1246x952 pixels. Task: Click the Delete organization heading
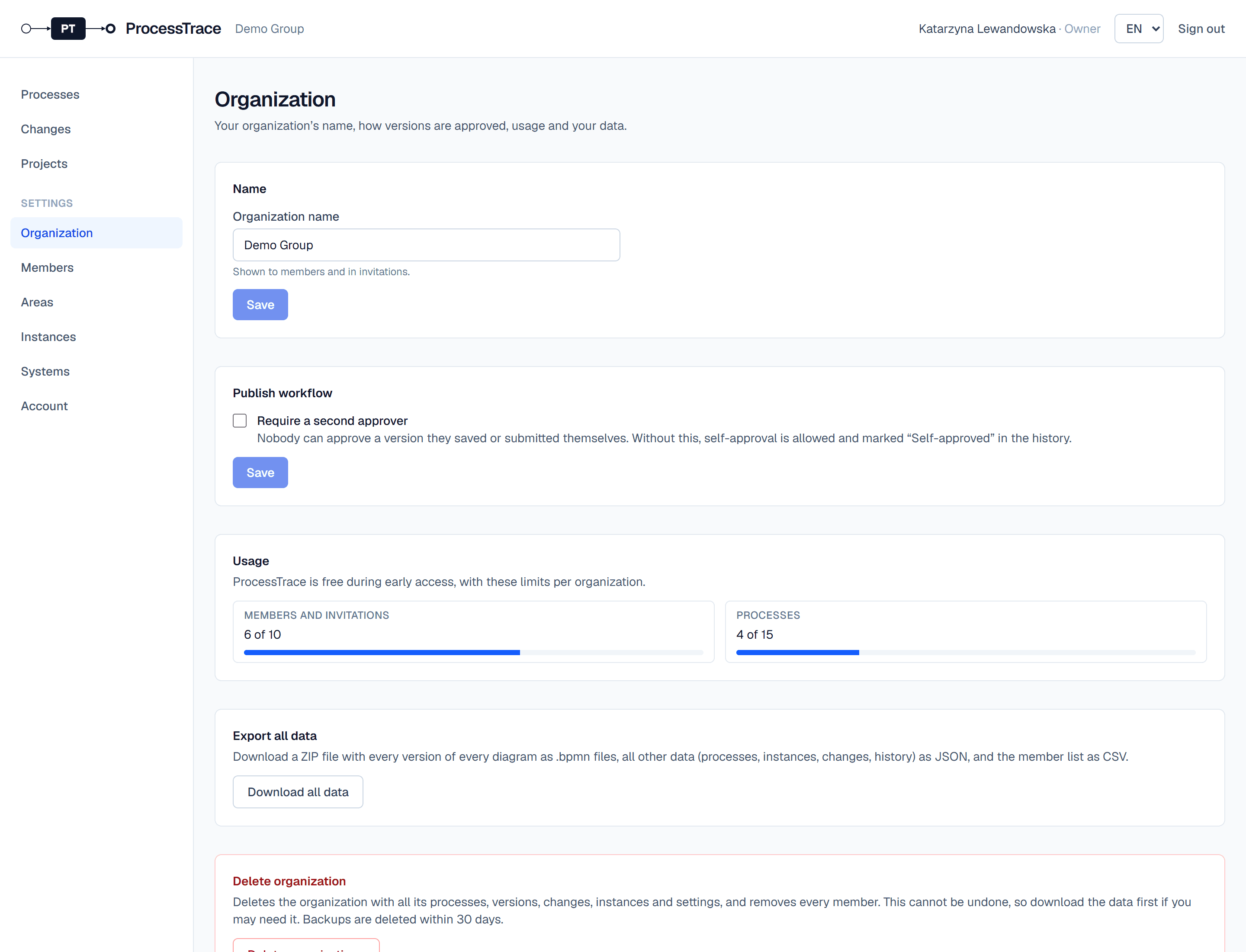click(x=289, y=881)
